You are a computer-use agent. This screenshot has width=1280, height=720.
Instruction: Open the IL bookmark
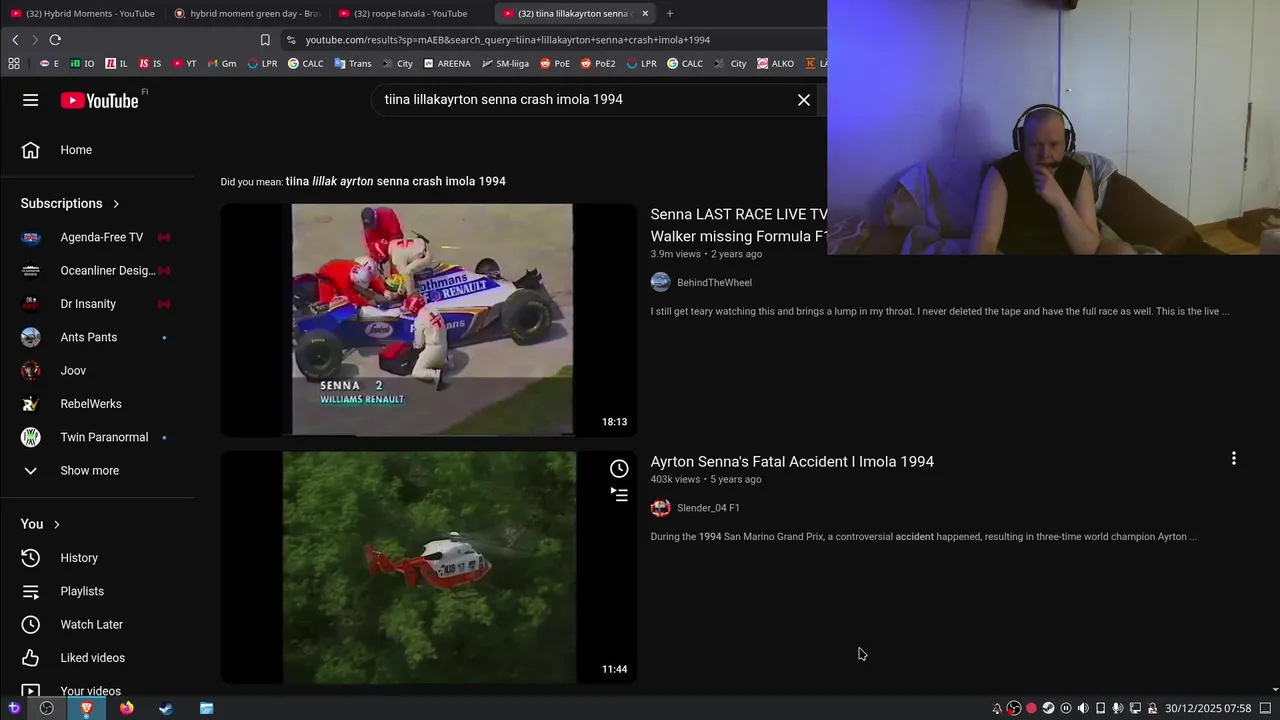116,63
